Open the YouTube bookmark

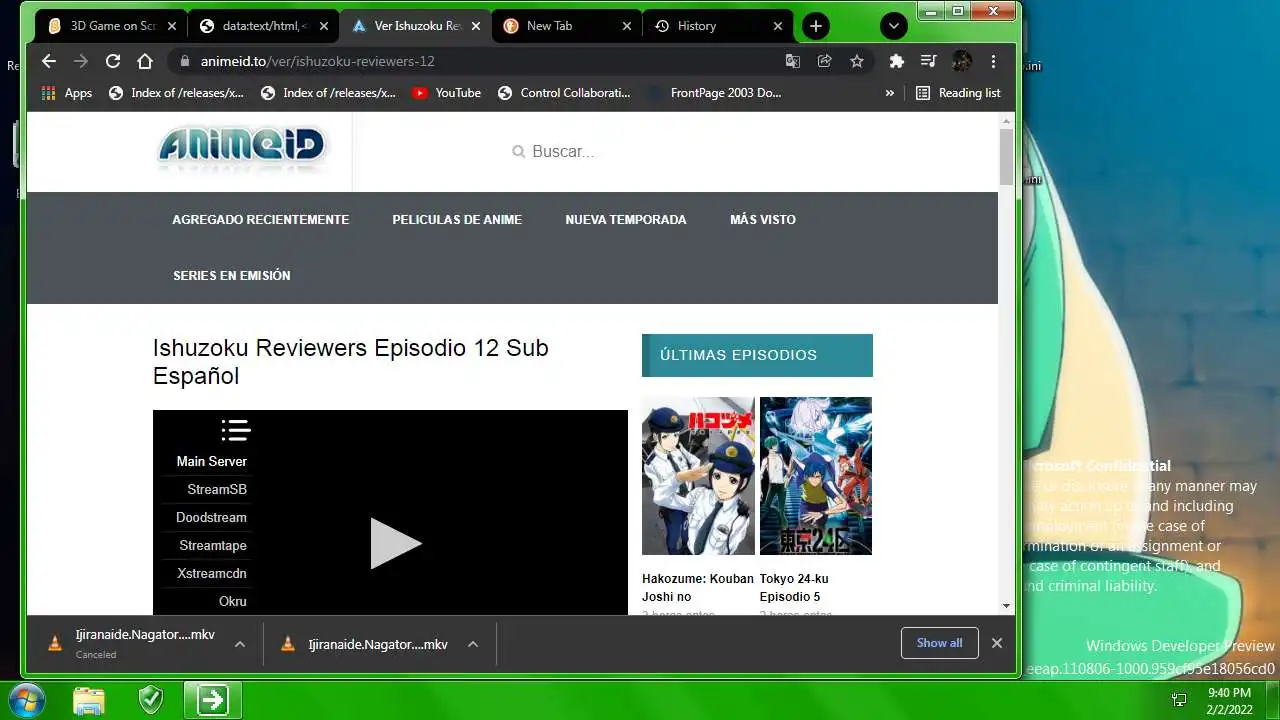(x=447, y=93)
